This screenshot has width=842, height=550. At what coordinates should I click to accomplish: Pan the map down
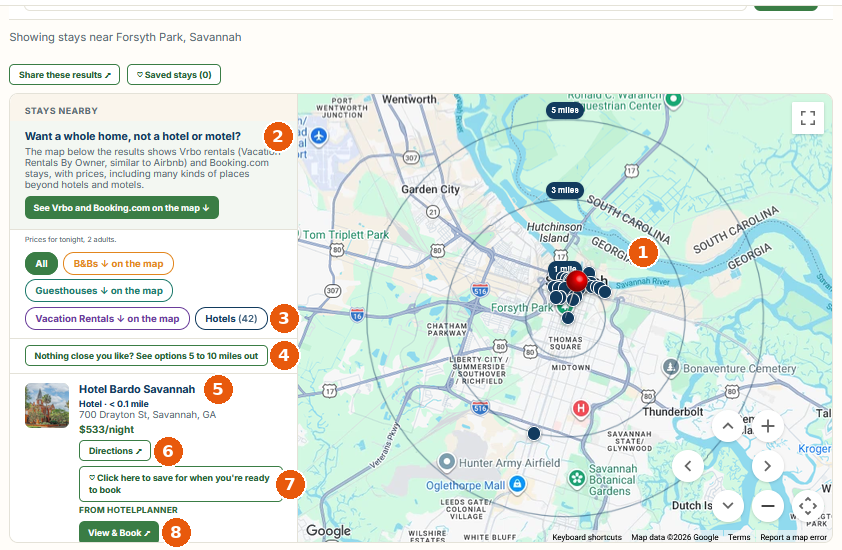tap(728, 505)
